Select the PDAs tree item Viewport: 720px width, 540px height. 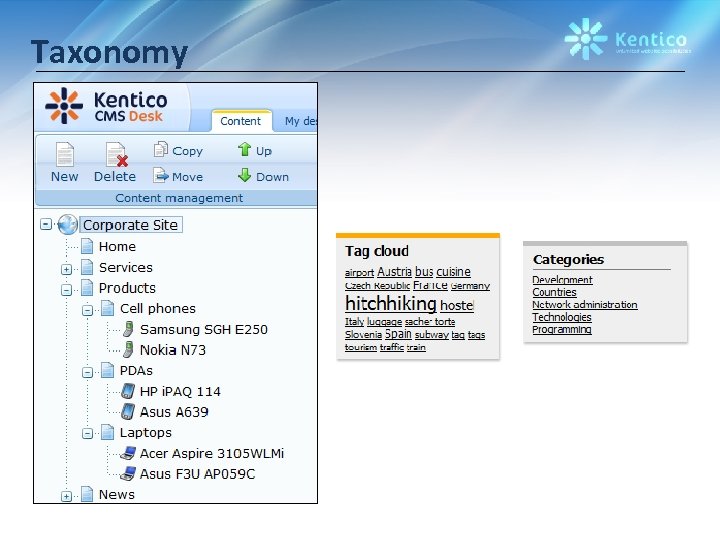[x=136, y=371]
